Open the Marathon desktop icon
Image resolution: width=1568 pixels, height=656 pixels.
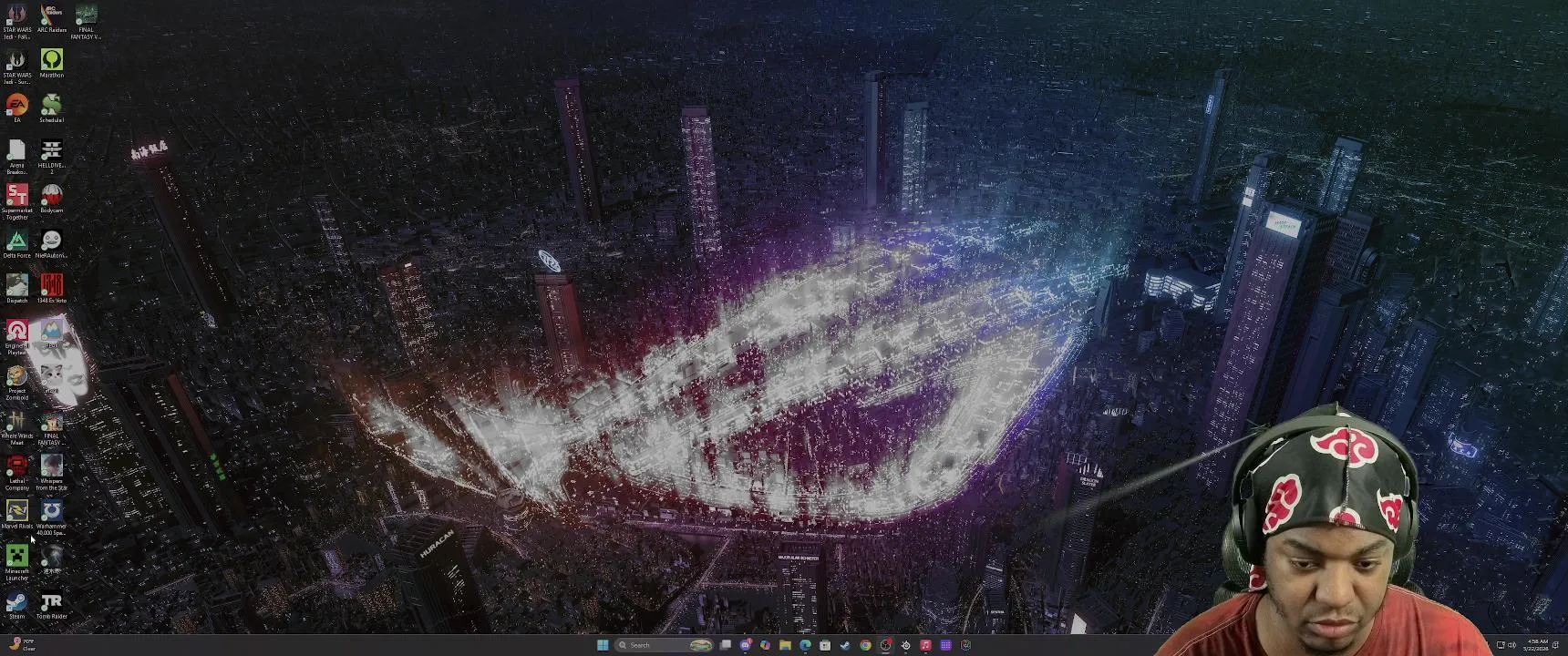pyautogui.click(x=51, y=64)
